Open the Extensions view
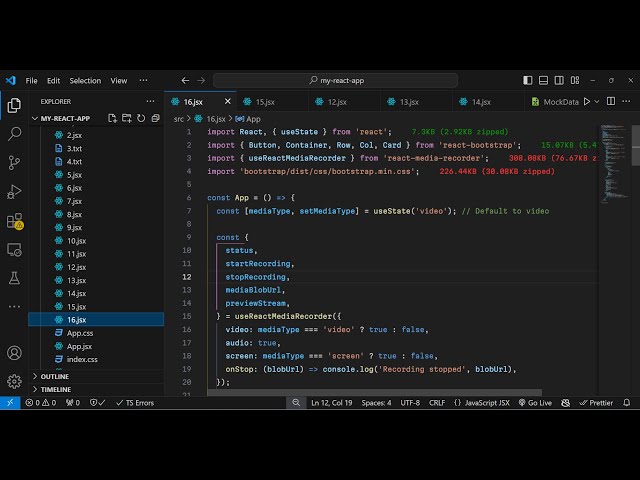Image resolution: width=640 pixels, height=480 pixels. pos(14,221)
